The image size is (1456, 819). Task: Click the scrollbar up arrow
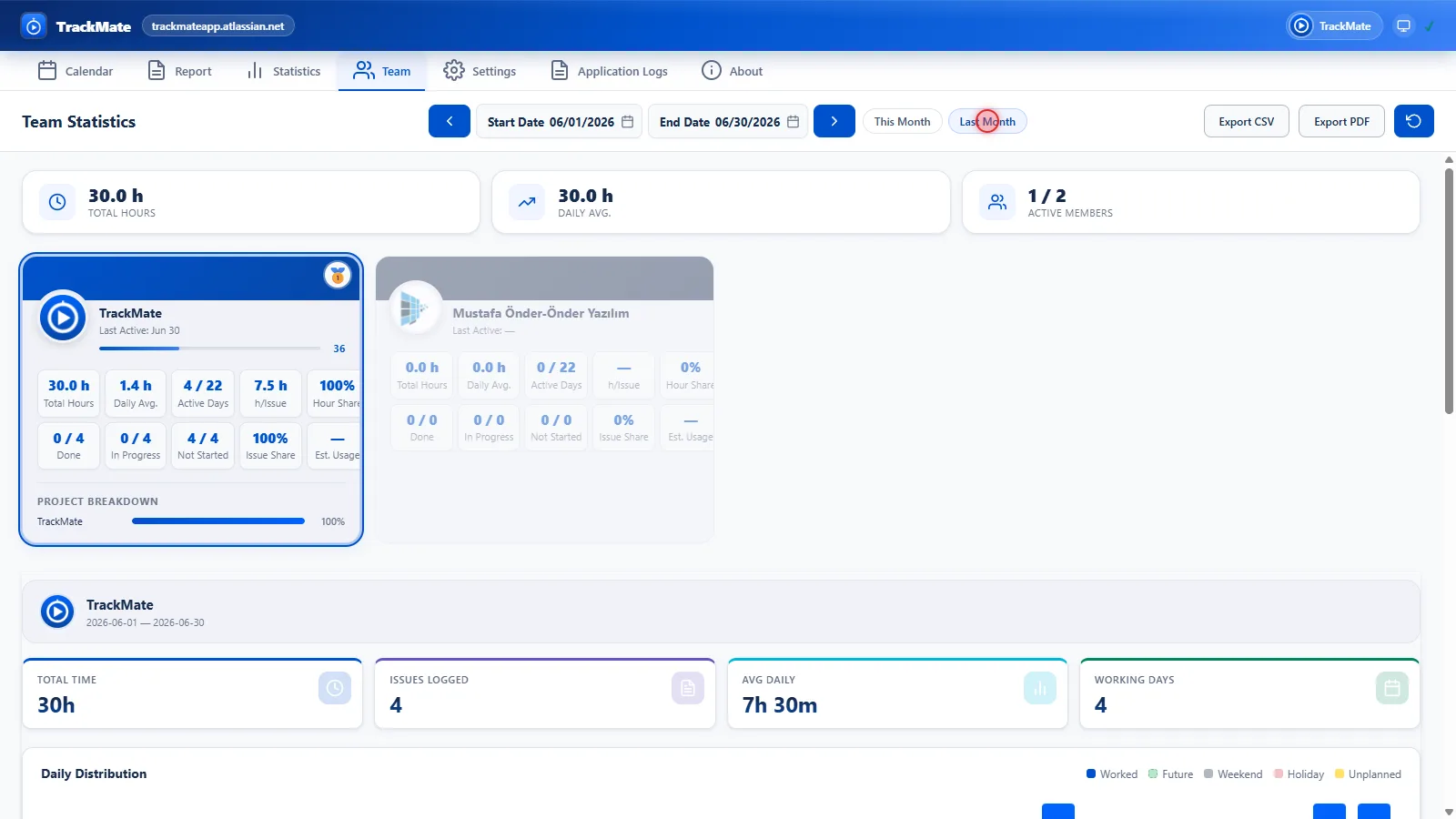tap(1449, 159)
